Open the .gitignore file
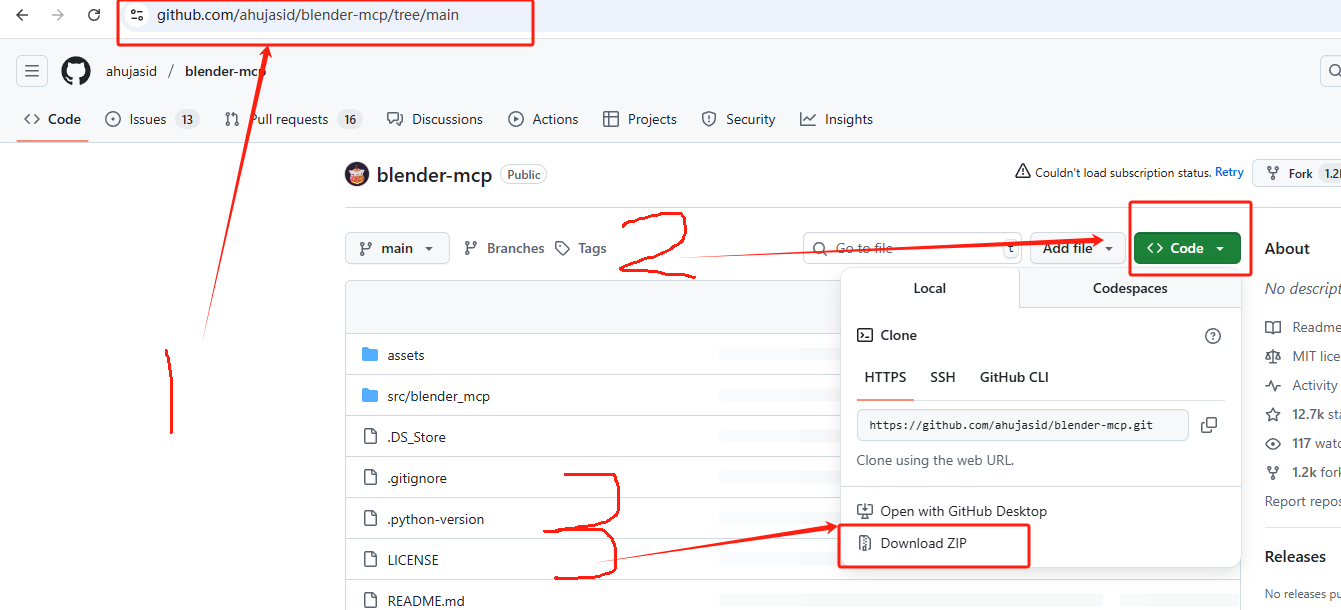This screenshot has height=610, width=1341. (417, 478)
